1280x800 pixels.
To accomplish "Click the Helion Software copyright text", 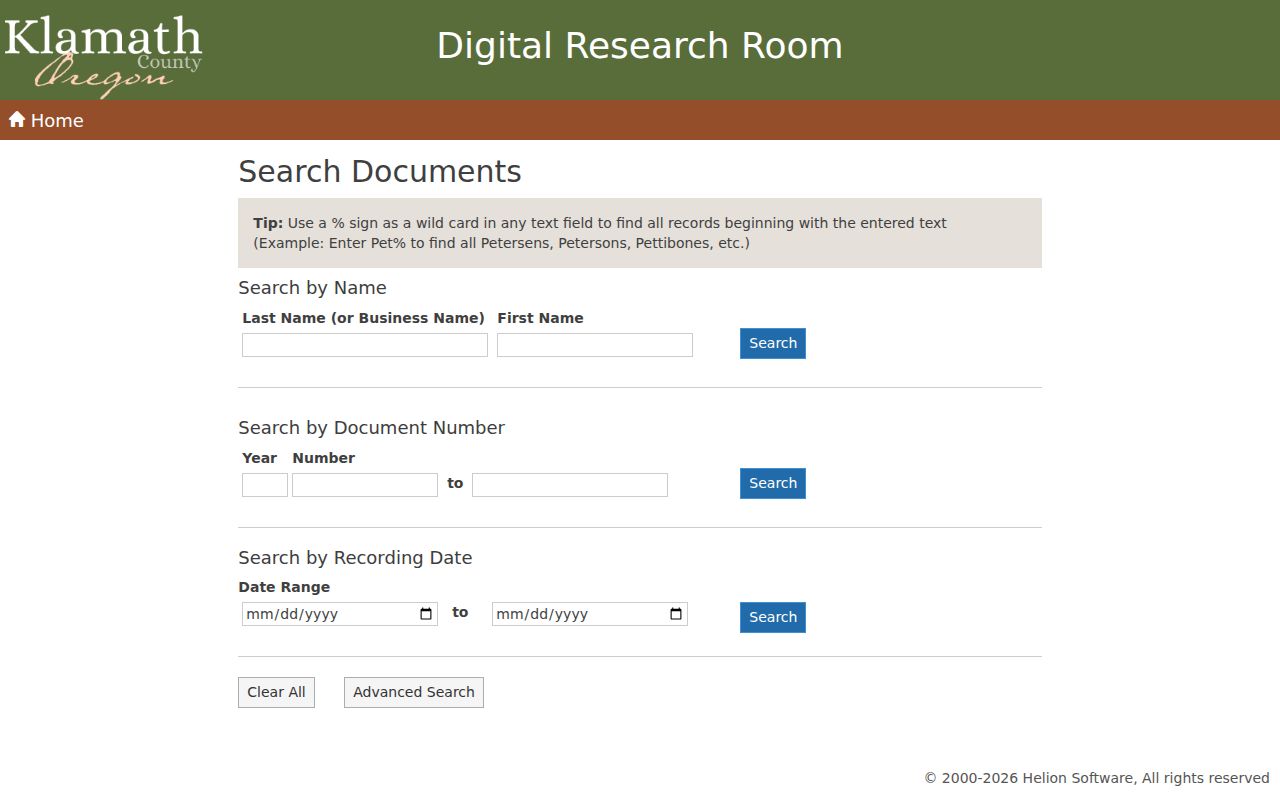I will click(1097, 778).
